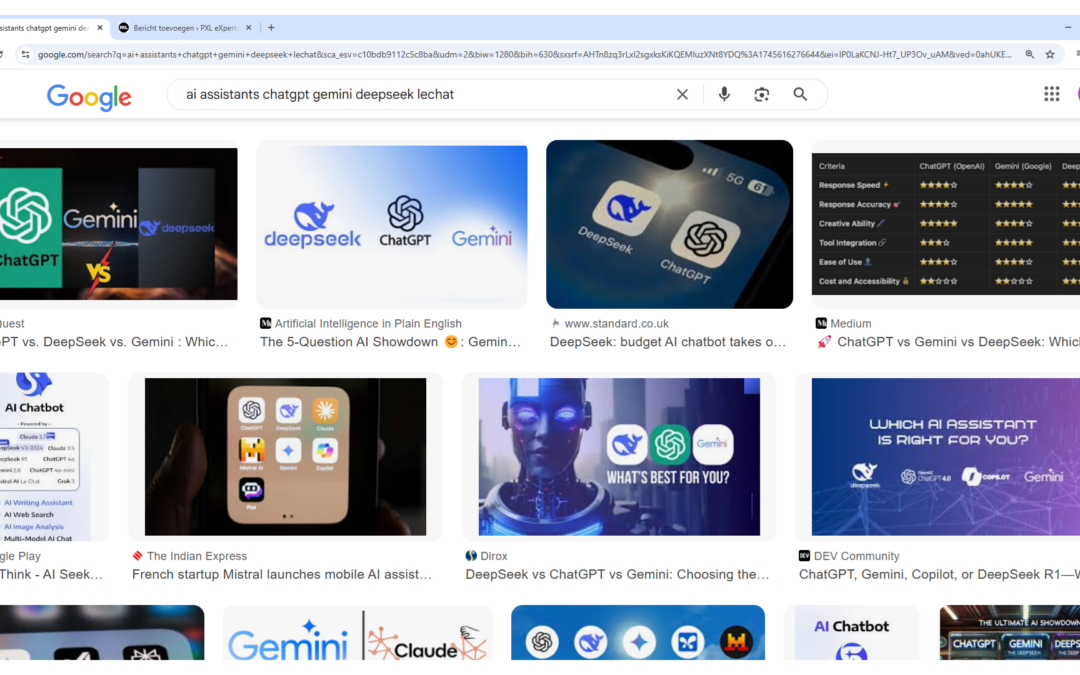Close the Bericht toevoegen tab
Viewport: 1080px width, 675px height.
coord(248,28)
